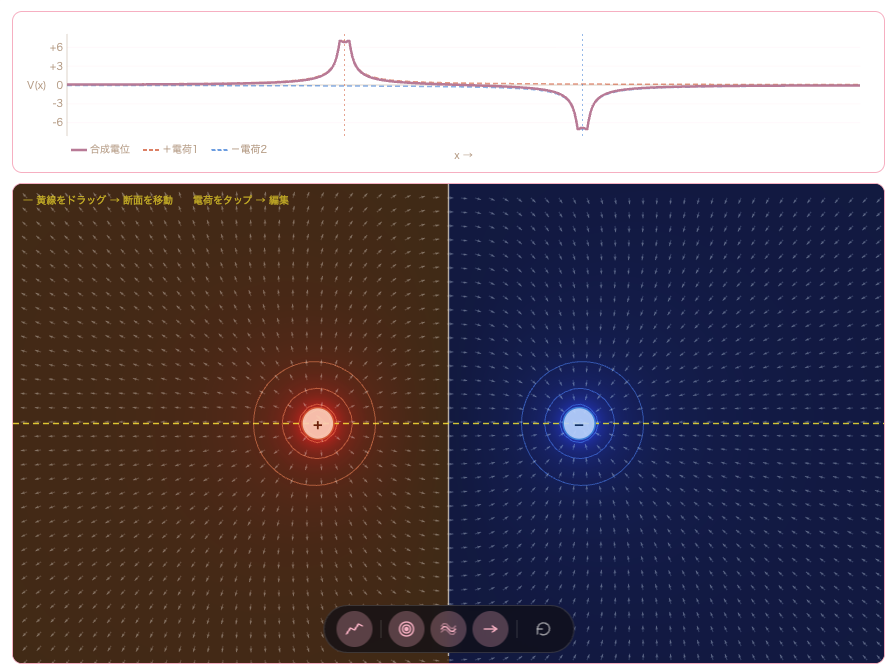
Task: Click the －電荷2 legend entry
Action: (239, 150)
